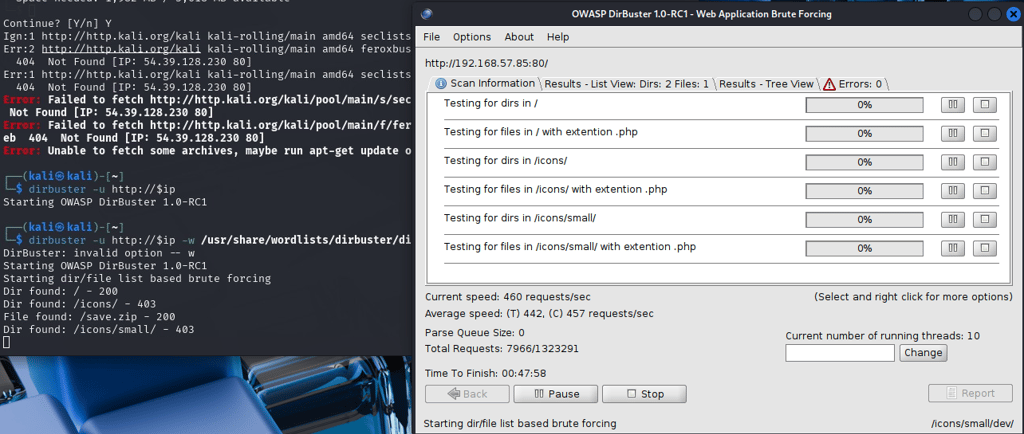The image size is (1024, 434).
Task: Open the Errors: 0 tab
Action: (x=853, y=84)
